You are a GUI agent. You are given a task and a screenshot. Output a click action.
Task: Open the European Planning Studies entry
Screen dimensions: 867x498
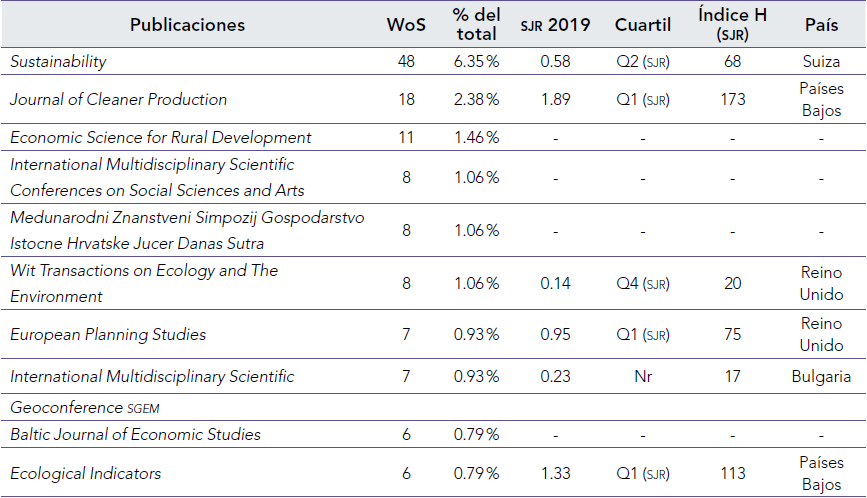tap(107, 334)
